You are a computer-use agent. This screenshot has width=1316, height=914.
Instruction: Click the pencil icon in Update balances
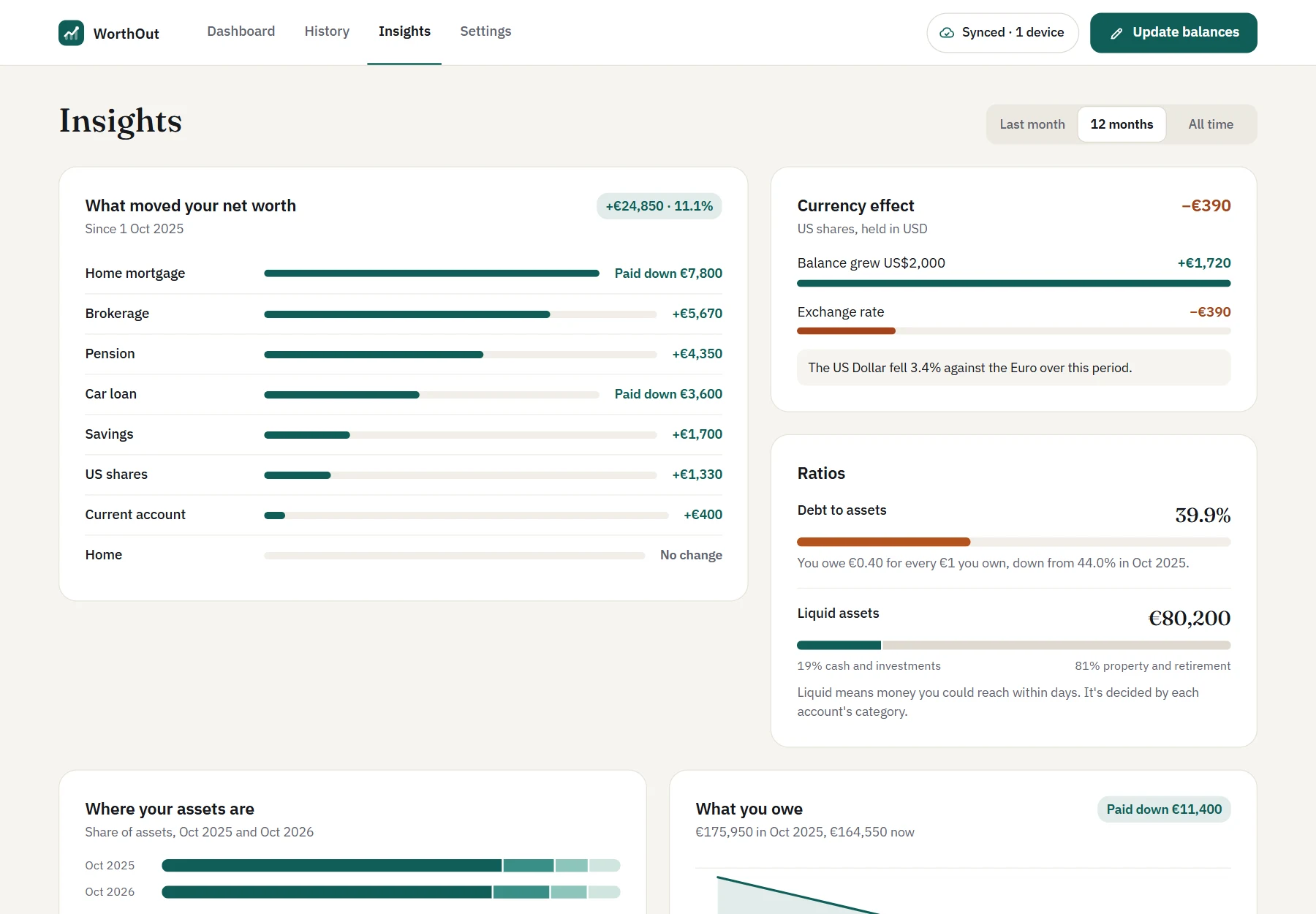1116,33
